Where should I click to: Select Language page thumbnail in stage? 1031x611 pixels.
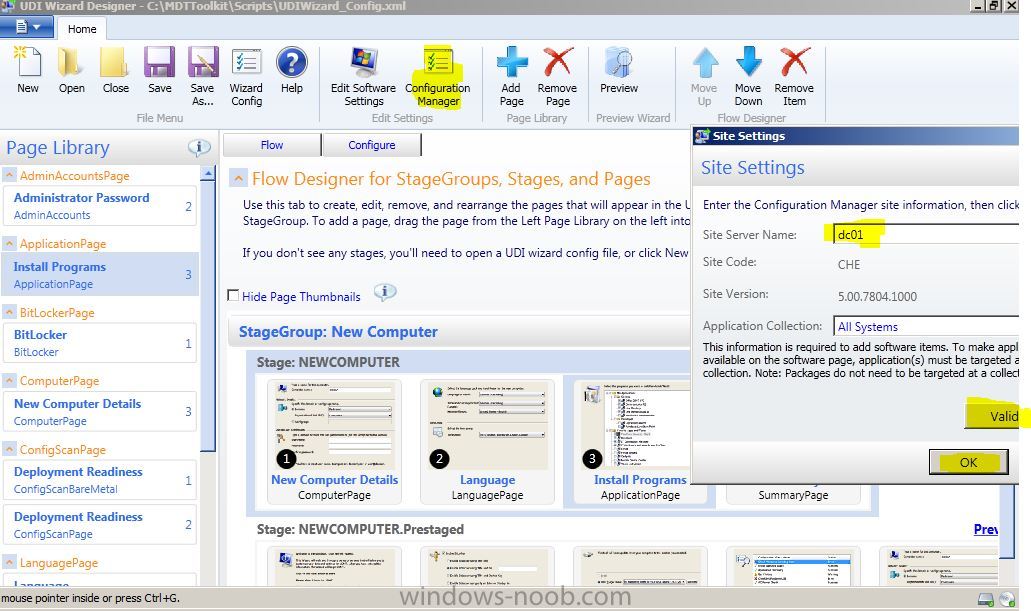(x=487, y=441)
